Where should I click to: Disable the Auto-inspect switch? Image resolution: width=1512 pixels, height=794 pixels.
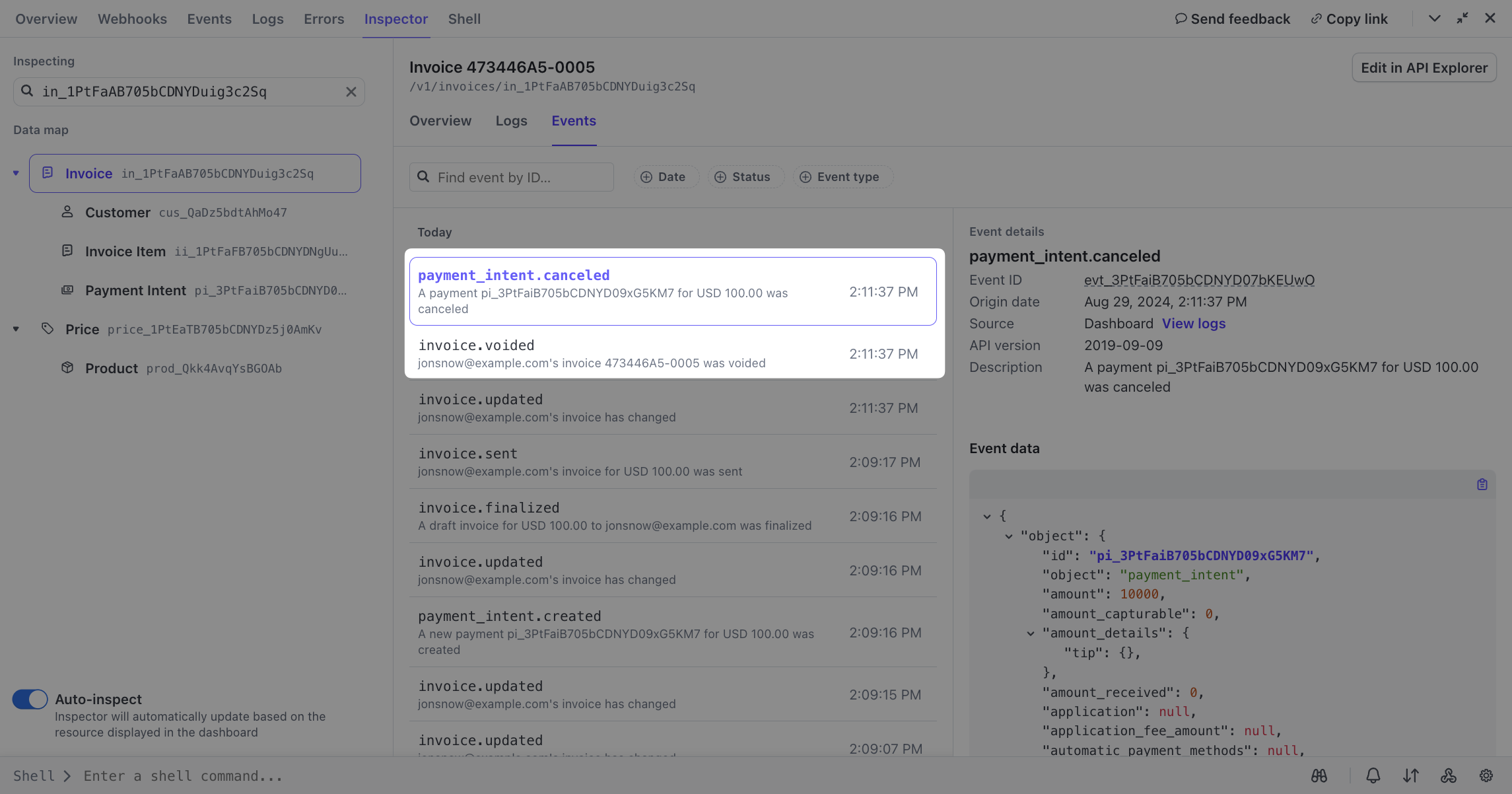(x=30, y=699)
